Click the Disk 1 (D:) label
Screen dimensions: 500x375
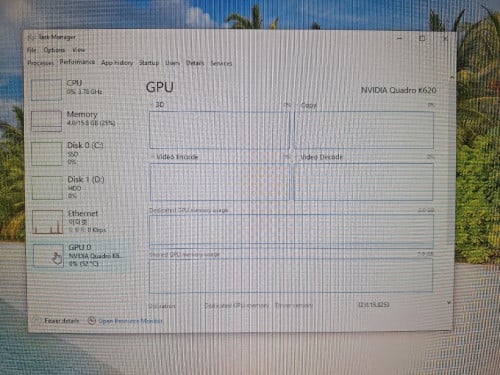click(86, 179)
